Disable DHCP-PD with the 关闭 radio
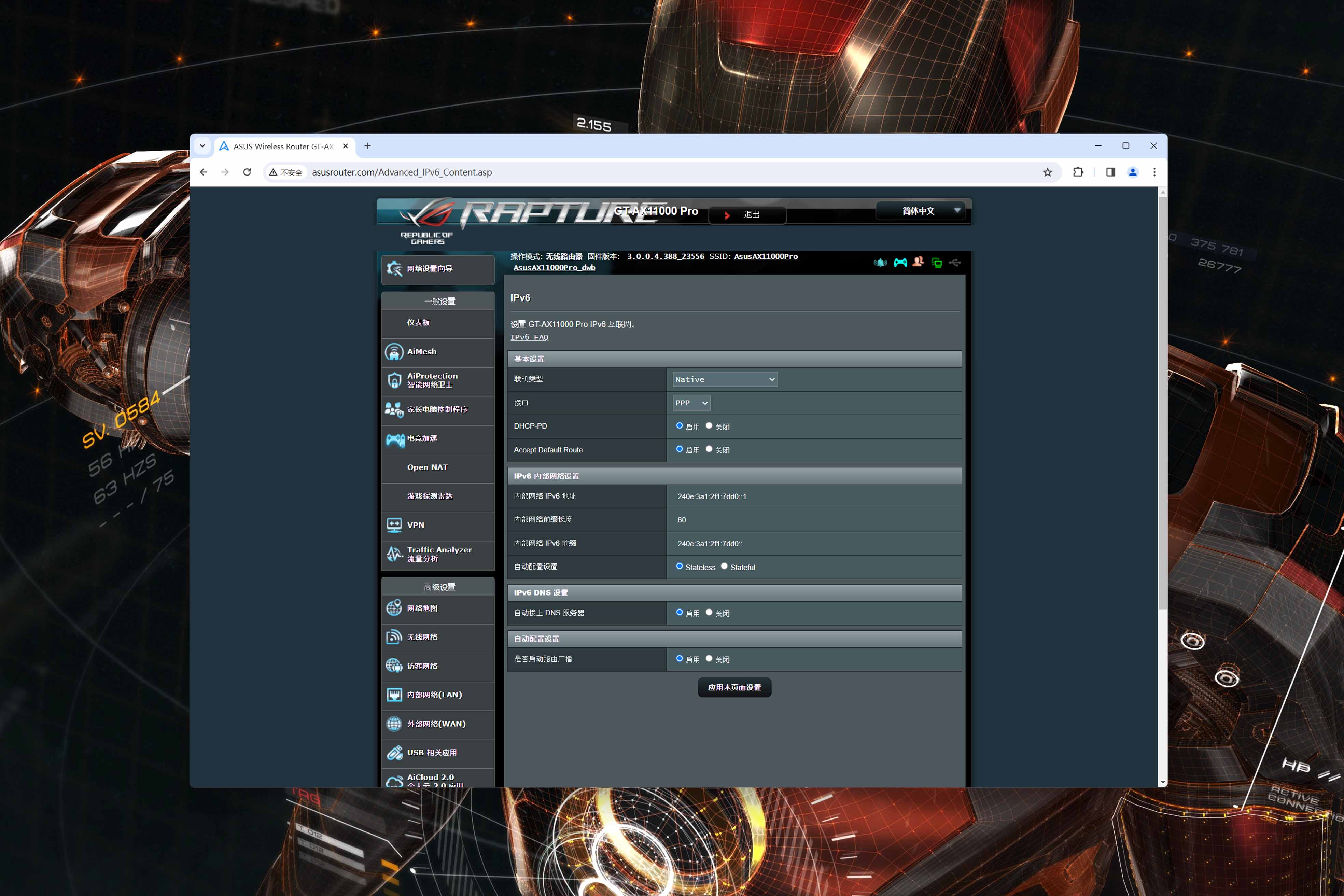This screenshot has height=896, width=1344. pos(709,426)
